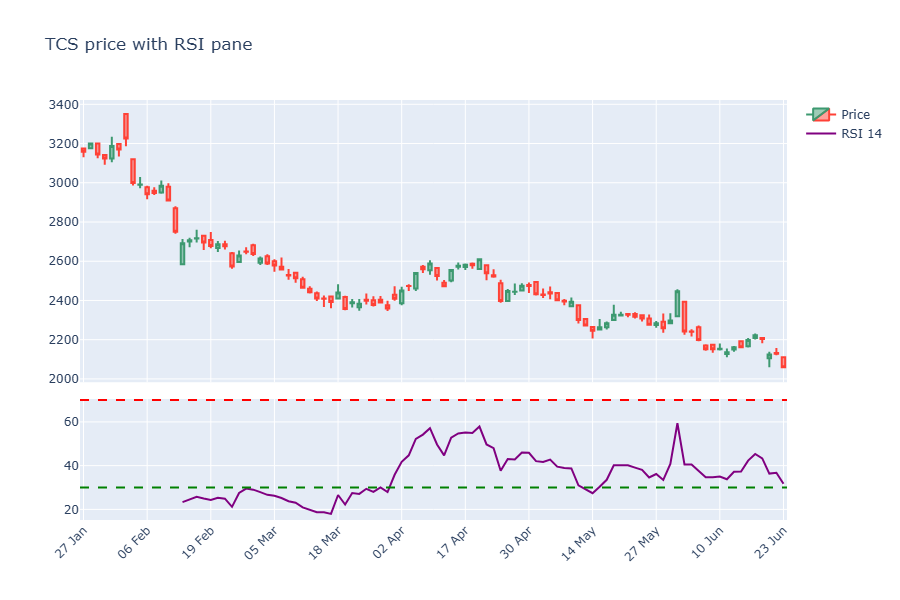Click the '27 May' date label
The width and height of the screenshot is (900, 600).
tap(642, 543)
